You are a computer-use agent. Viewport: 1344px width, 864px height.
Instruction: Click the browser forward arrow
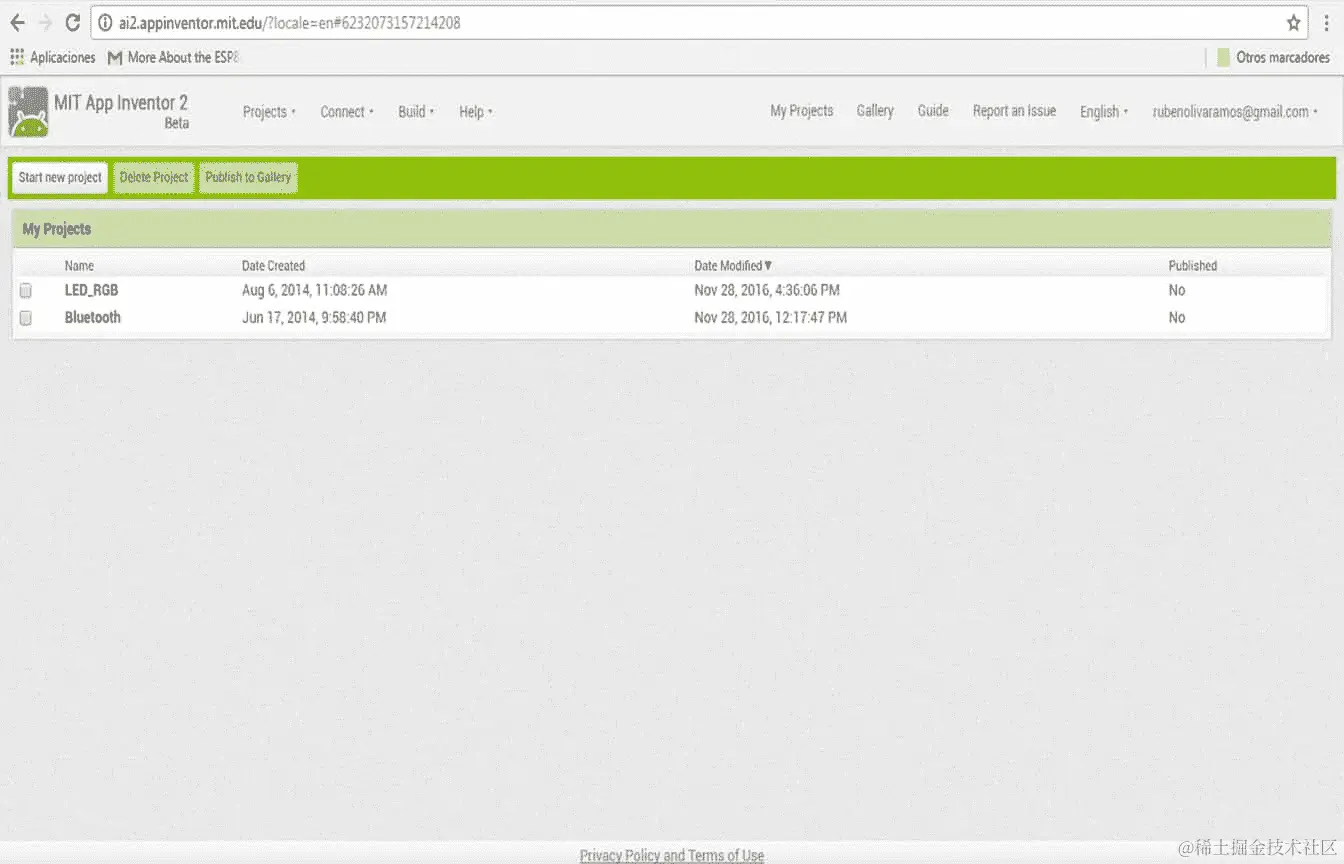click(x=45, y=22)
